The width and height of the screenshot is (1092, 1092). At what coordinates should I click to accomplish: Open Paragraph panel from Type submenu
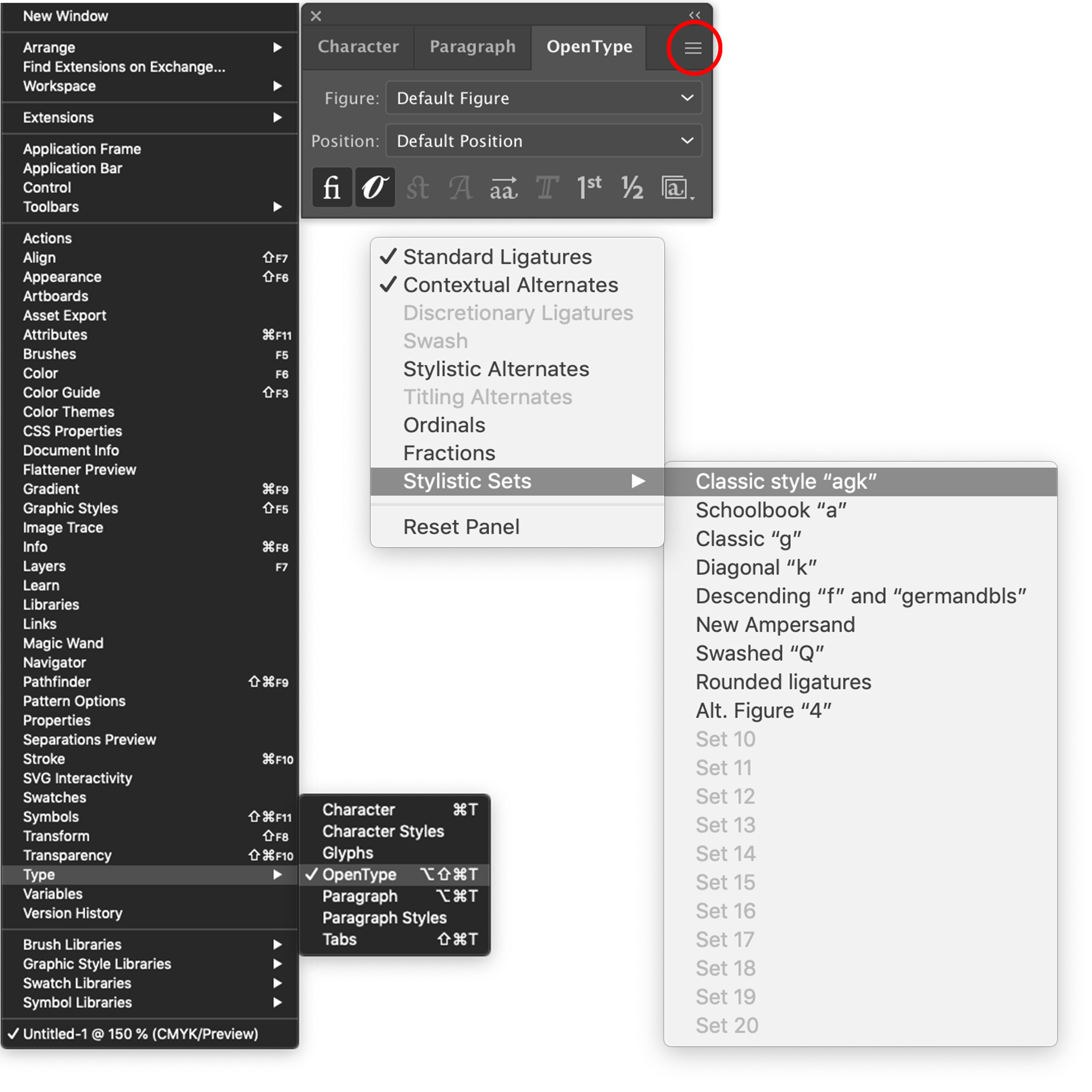coord(394,896)
